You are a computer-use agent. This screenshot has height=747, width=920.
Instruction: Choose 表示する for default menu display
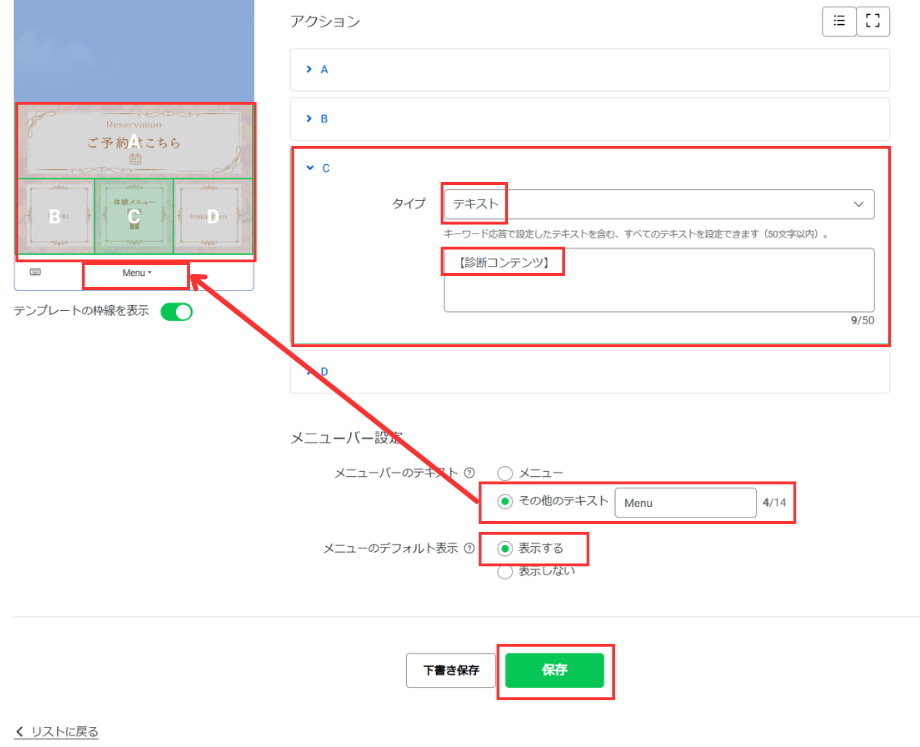[x=505, y=549]
